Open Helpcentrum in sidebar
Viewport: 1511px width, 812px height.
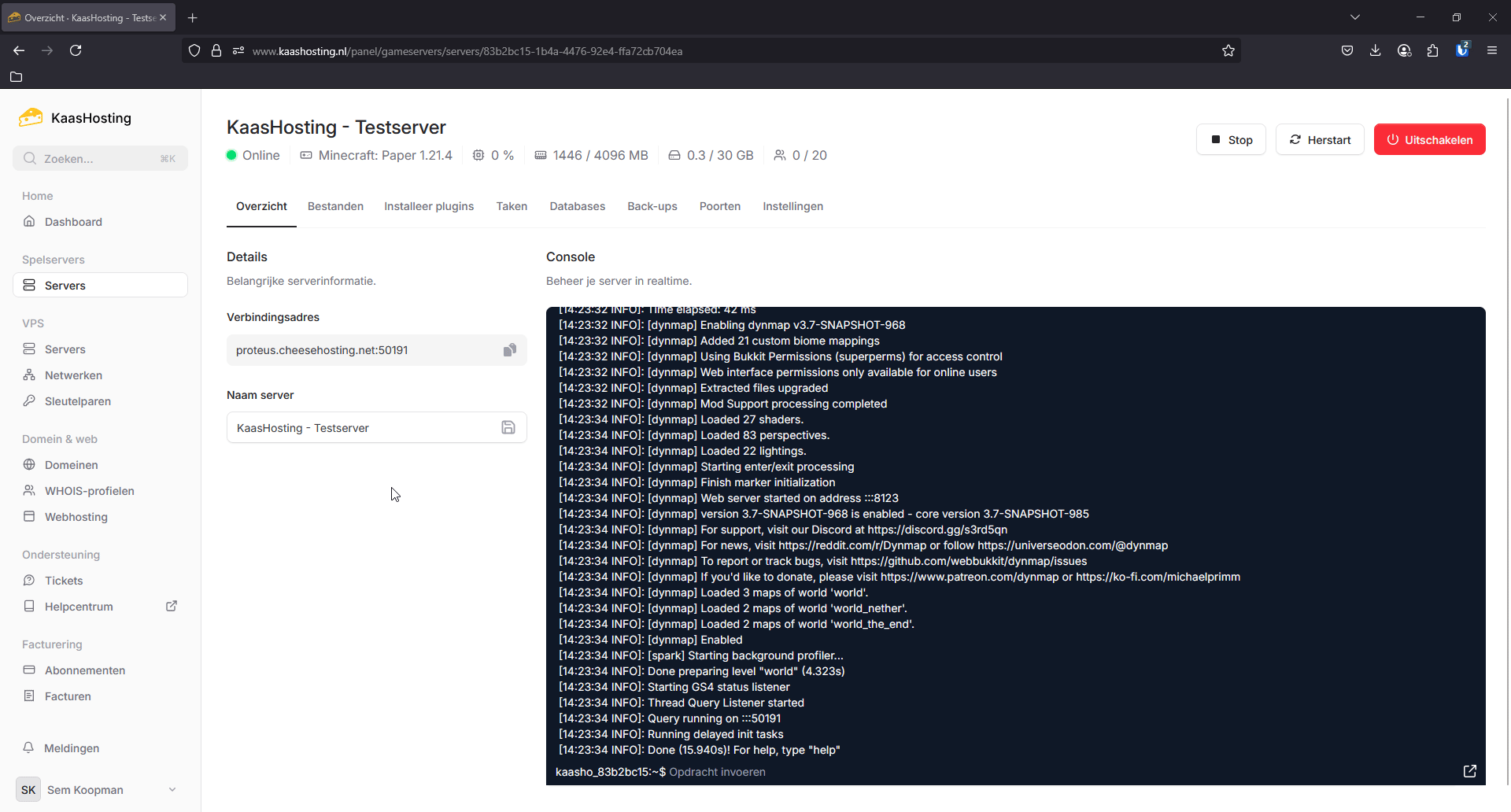[x=79, y=607]
